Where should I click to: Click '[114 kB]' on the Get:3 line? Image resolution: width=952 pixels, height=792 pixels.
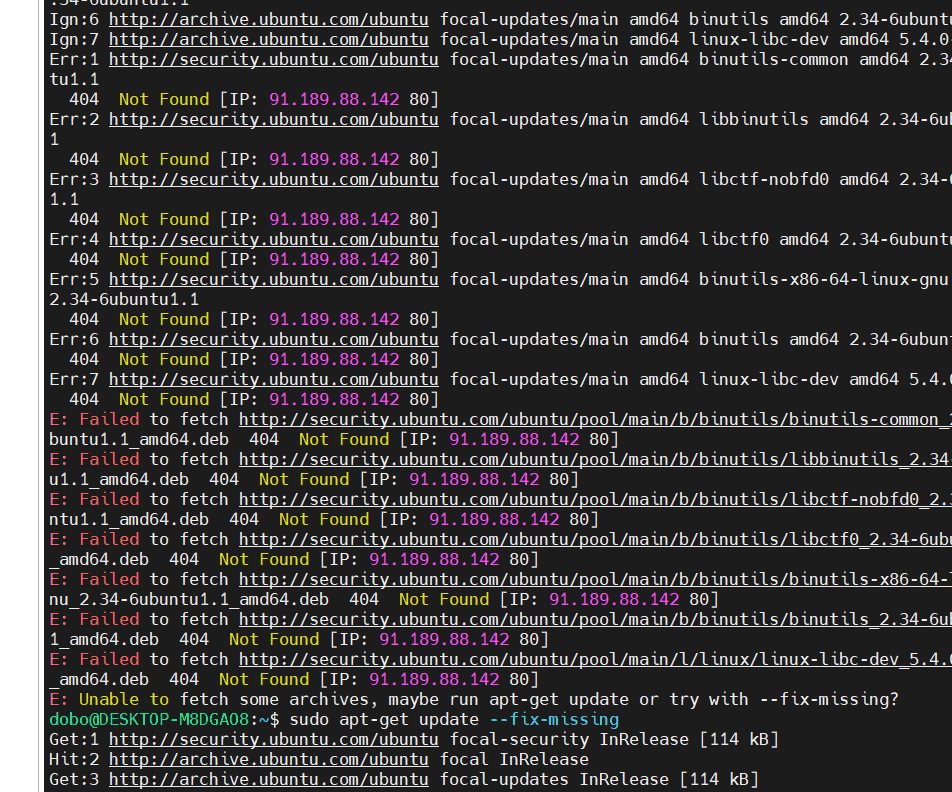coord(719,780)
